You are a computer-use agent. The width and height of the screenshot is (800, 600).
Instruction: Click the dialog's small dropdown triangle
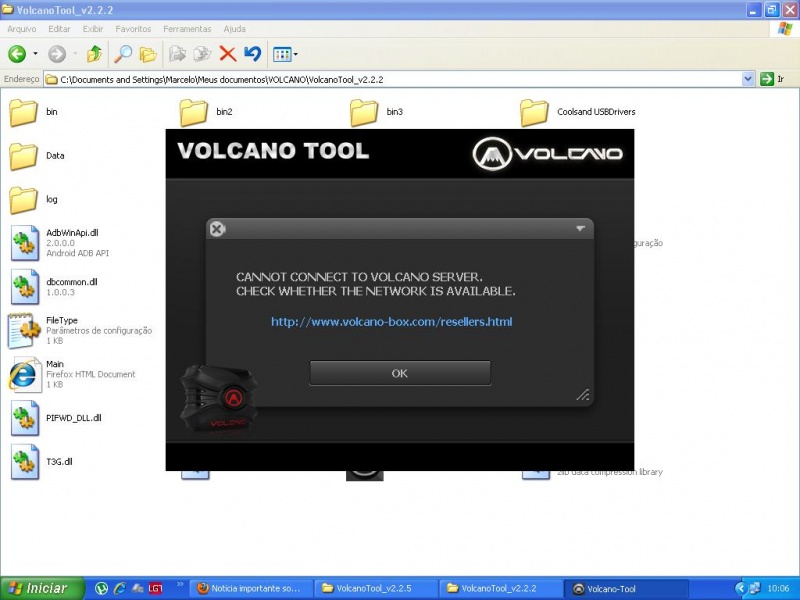click(x=580, y=229)
